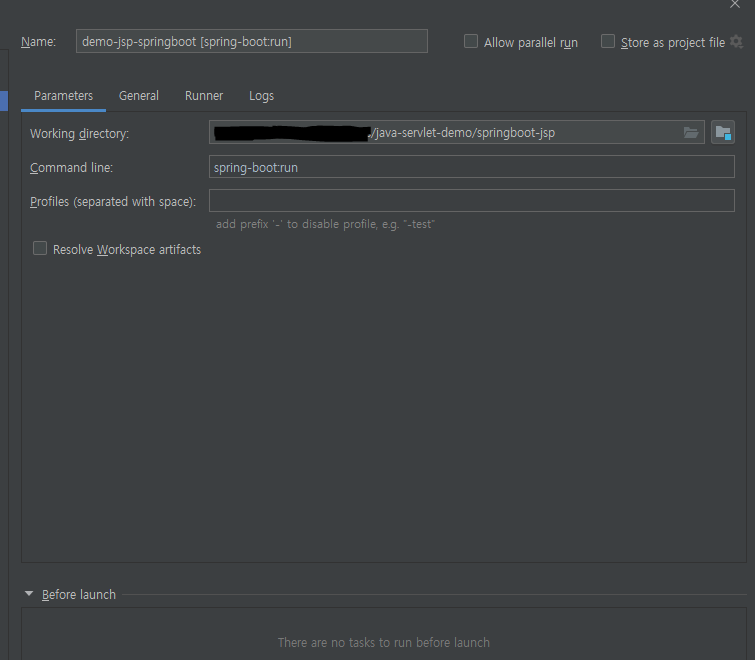Focus the Name input field
Viewport: 755px width, 660px height.
click(252, 41)
